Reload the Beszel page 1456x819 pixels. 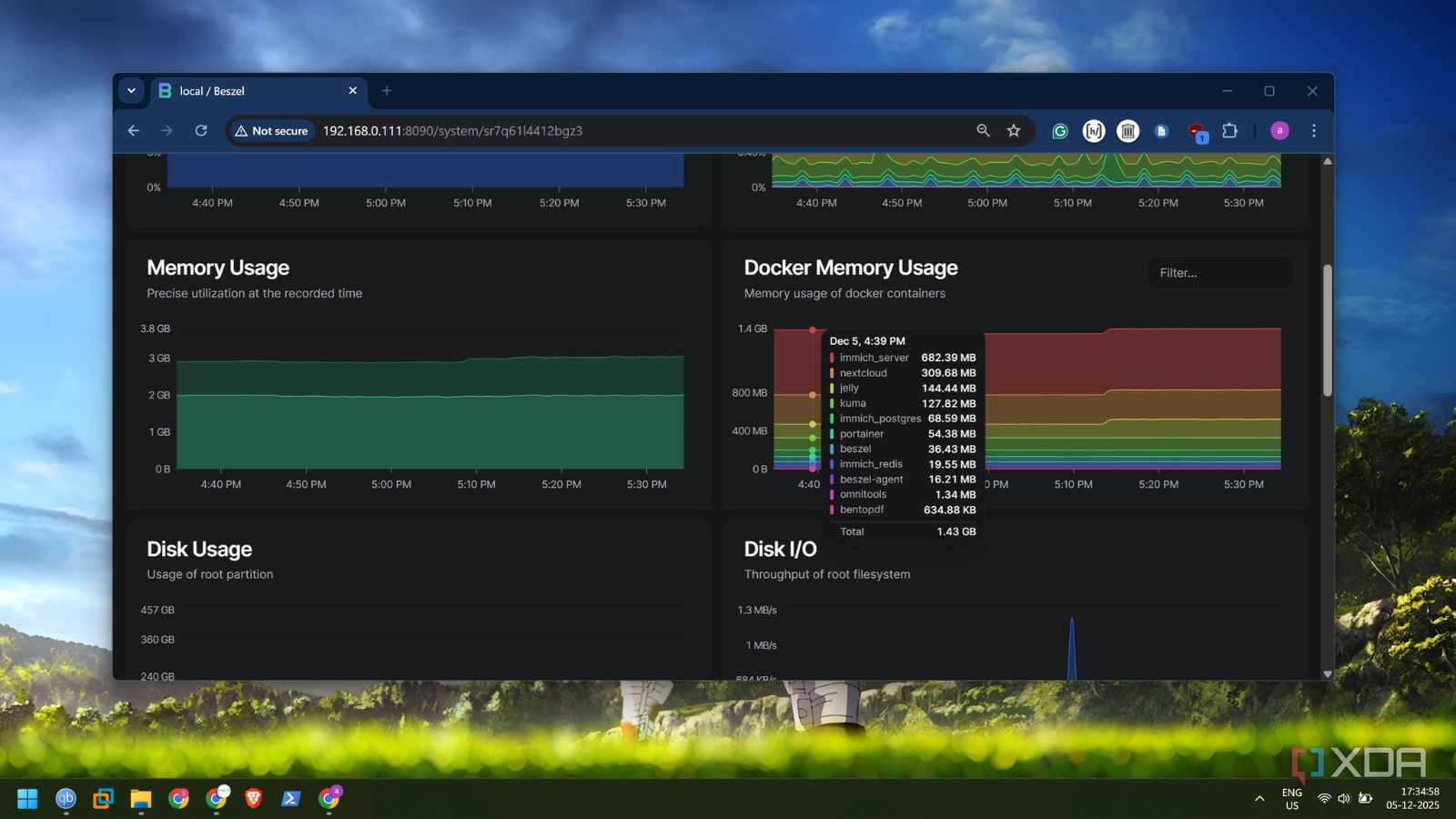[x=201, y=131]
